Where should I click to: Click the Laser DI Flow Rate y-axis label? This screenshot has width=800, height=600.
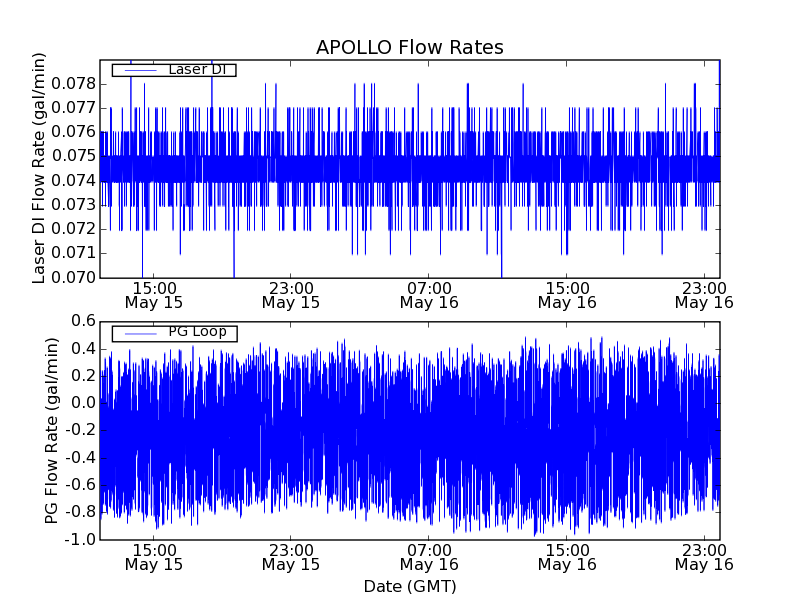(40, 168)
